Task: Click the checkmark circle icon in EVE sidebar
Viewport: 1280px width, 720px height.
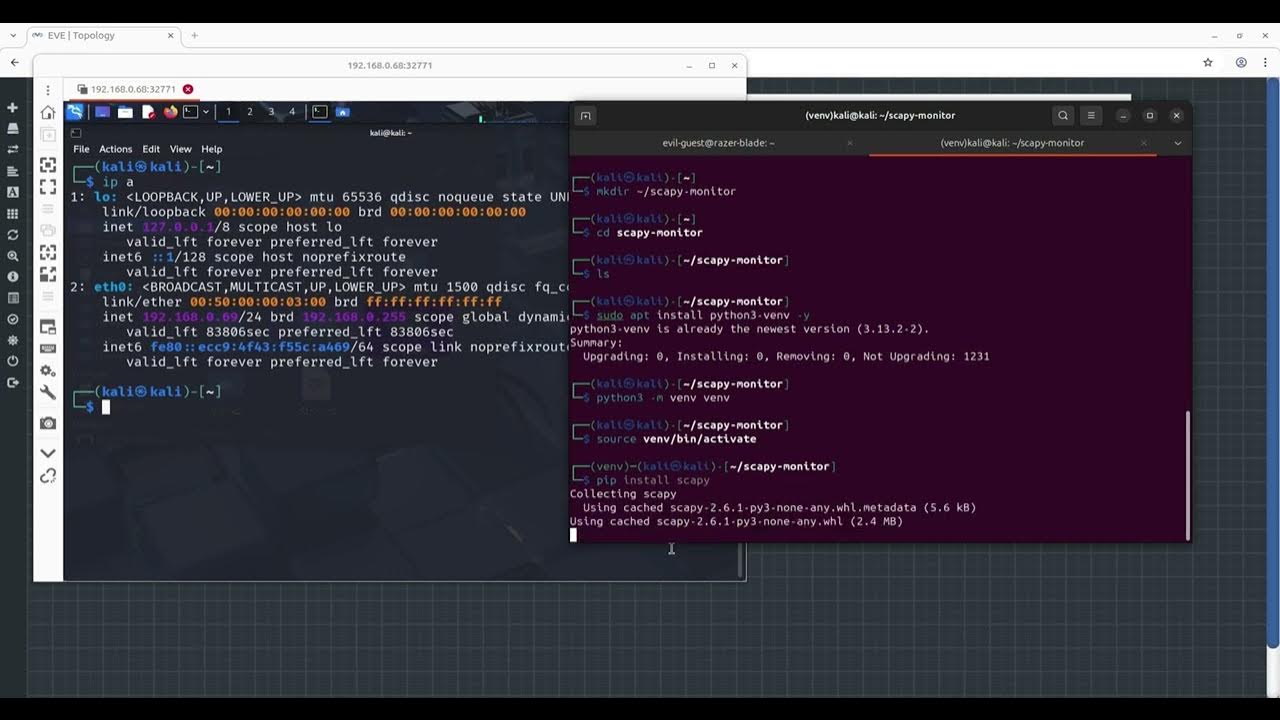Action: [13, 319]
